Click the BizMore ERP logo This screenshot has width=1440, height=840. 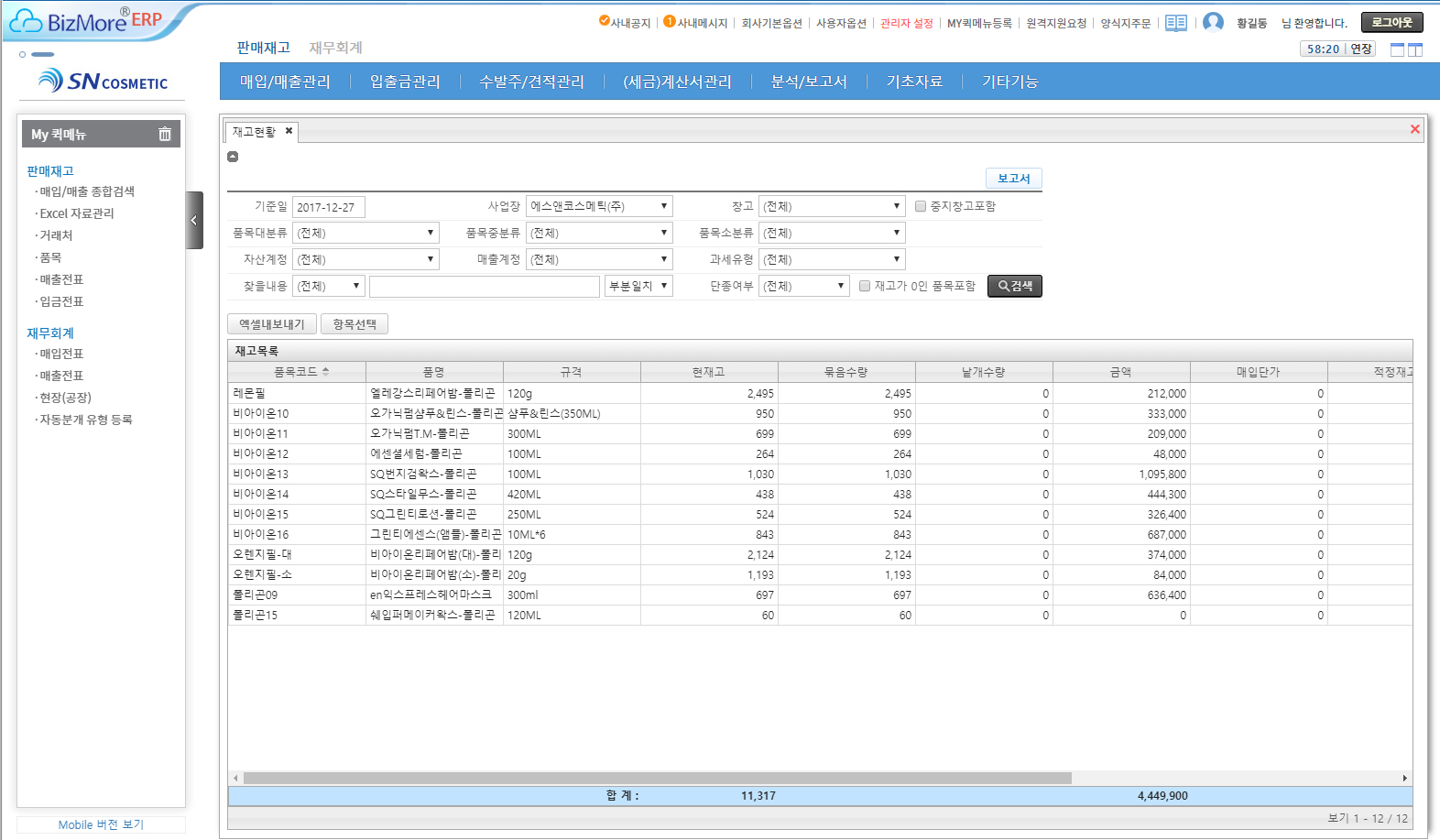coord(87,21)
